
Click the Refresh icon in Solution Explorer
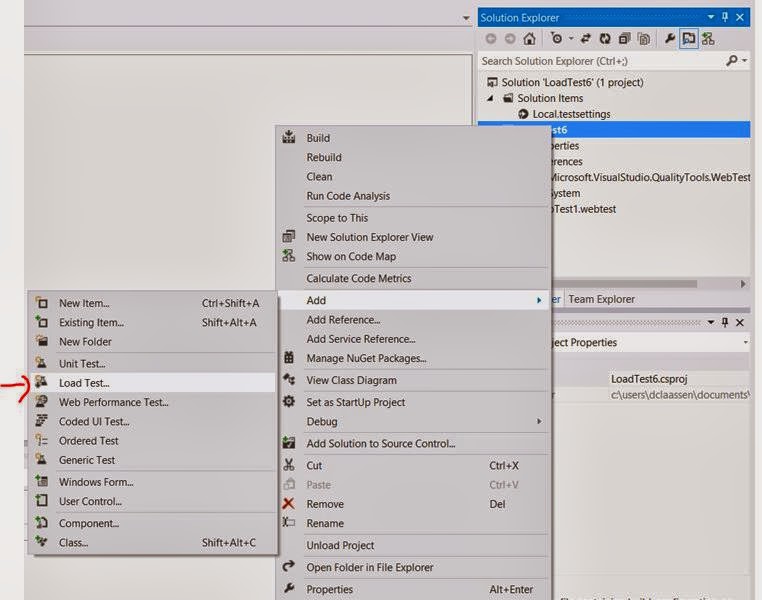pos(605,38)
